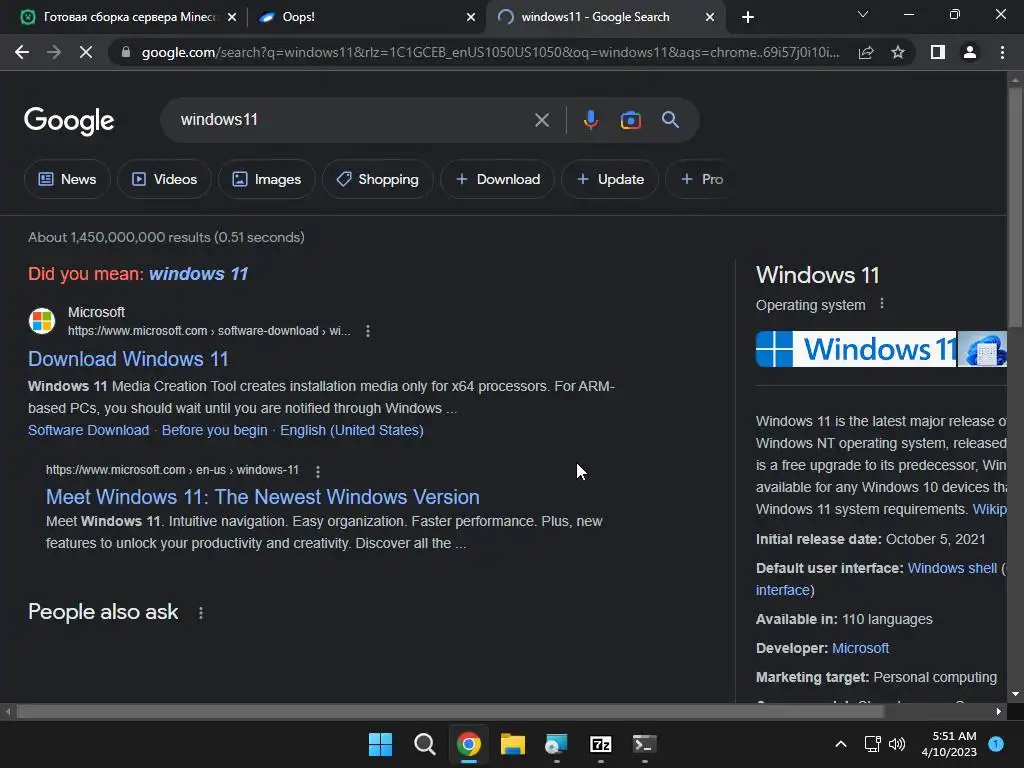Submit search with magnifier icon
1024x768 pixels.
[670, 120]
